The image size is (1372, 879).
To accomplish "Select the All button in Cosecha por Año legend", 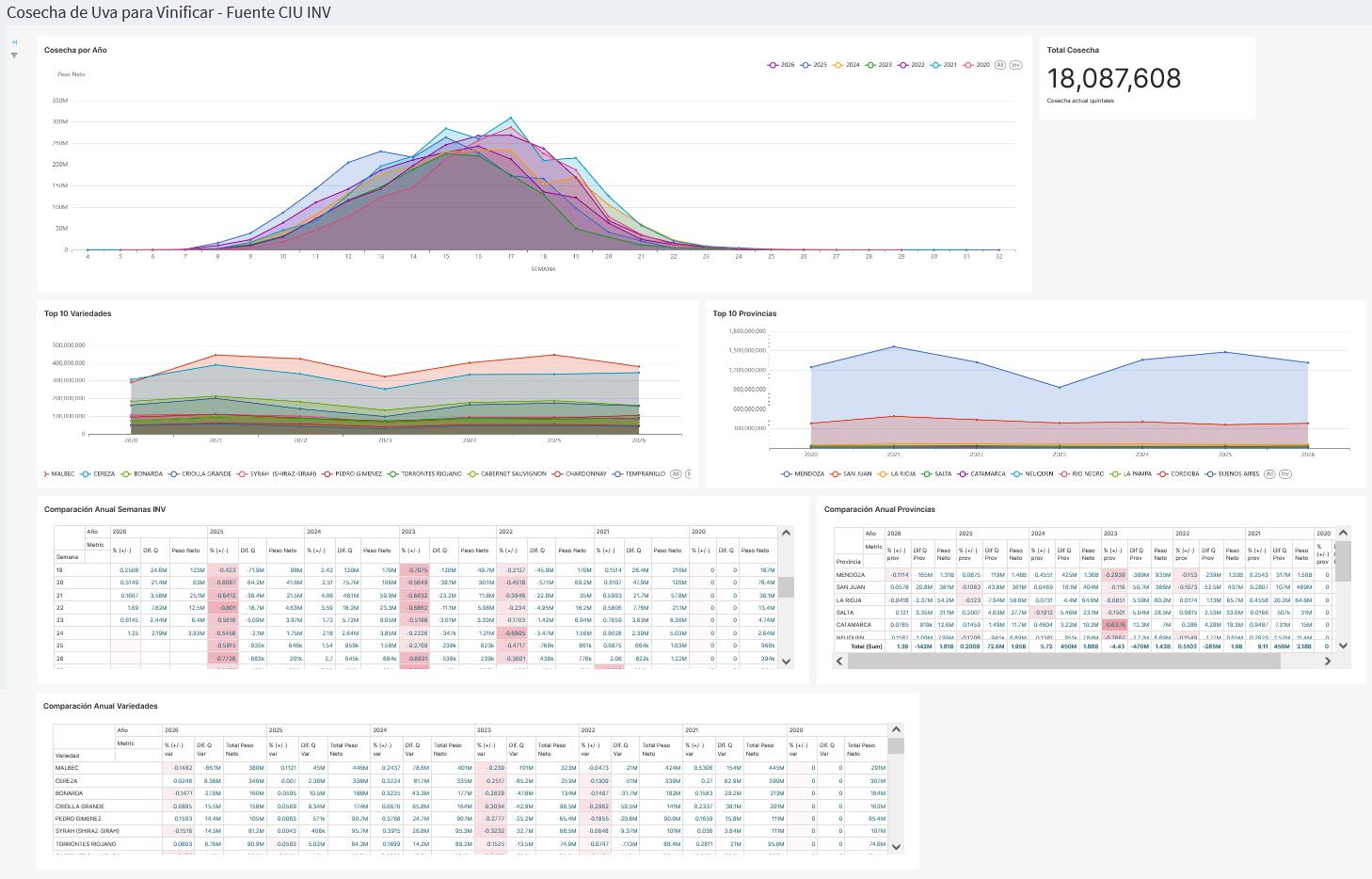I will point(1000,65).
